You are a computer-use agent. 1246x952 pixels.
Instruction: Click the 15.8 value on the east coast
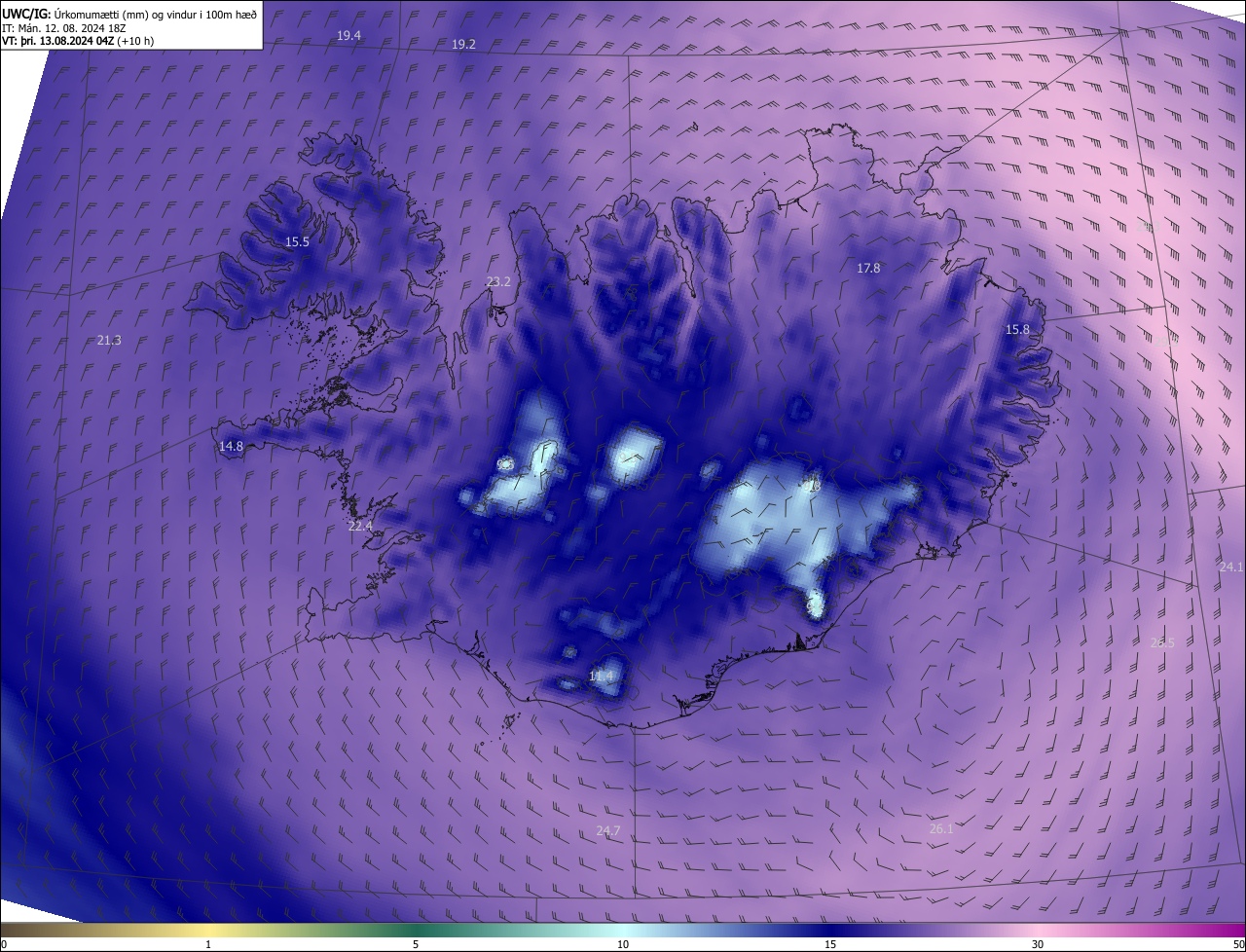click(x=1017, y=330)
